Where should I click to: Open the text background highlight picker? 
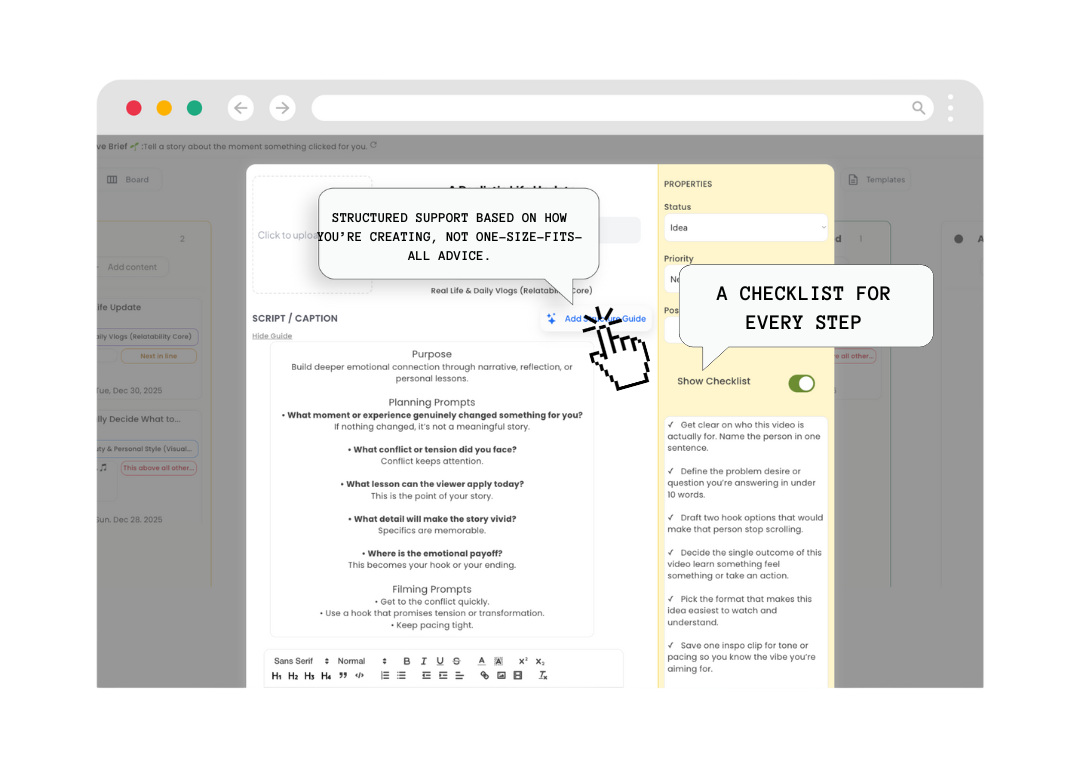pyautogui.click(x=499, y=661)
